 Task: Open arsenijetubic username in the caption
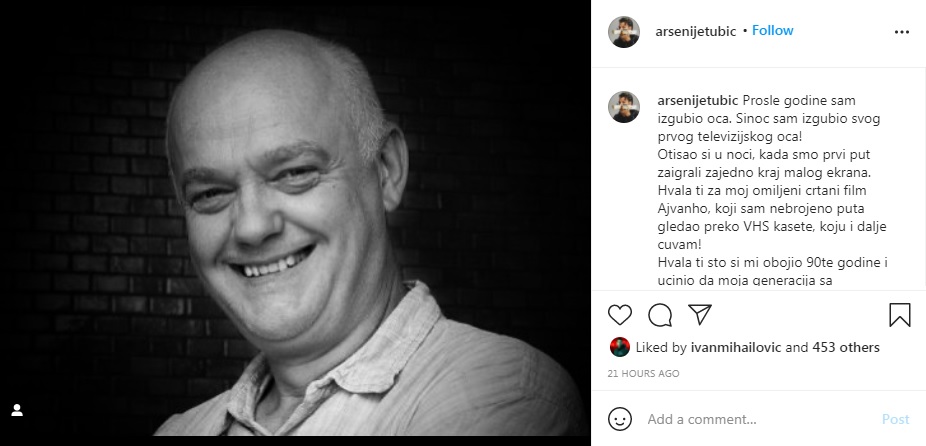[x=697, y=100]
